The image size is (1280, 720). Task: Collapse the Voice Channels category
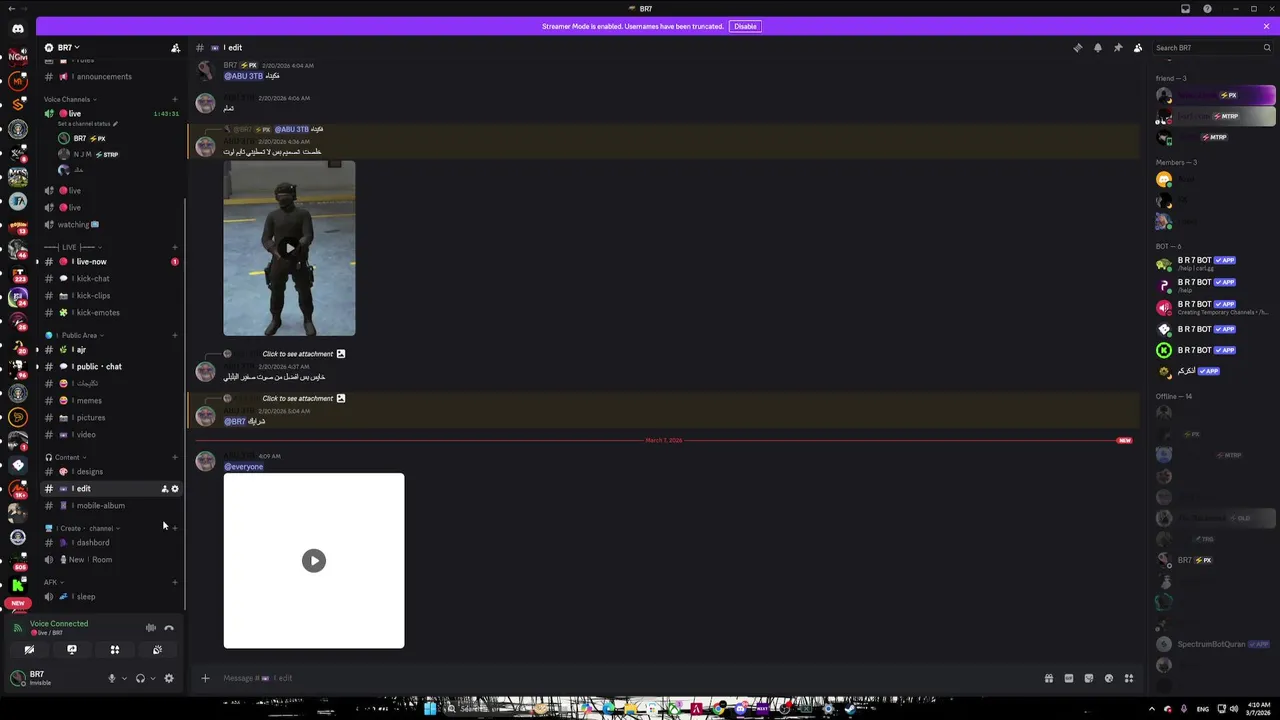(68, 99)
